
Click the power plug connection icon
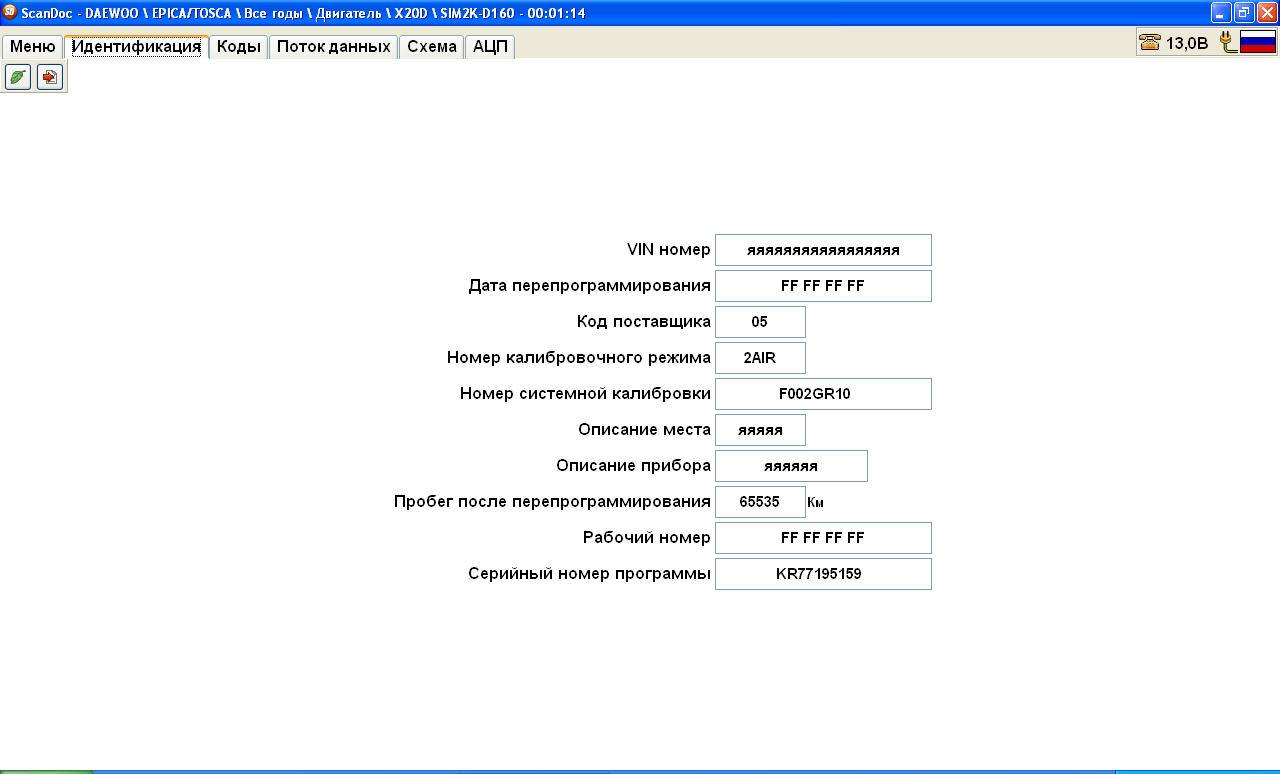pos(1227,42)
